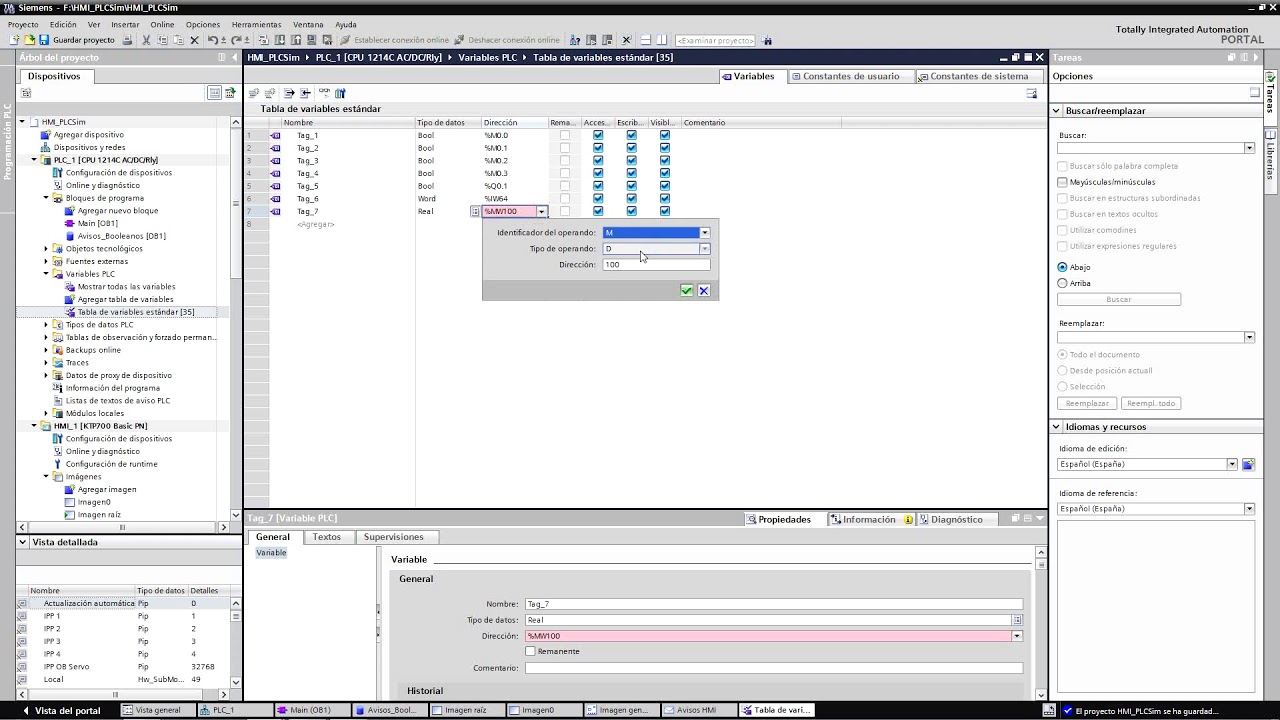Viewport: 1280px width, 720px height.
Task: Click the Dirección field in address popup
Action: point(656,265)
